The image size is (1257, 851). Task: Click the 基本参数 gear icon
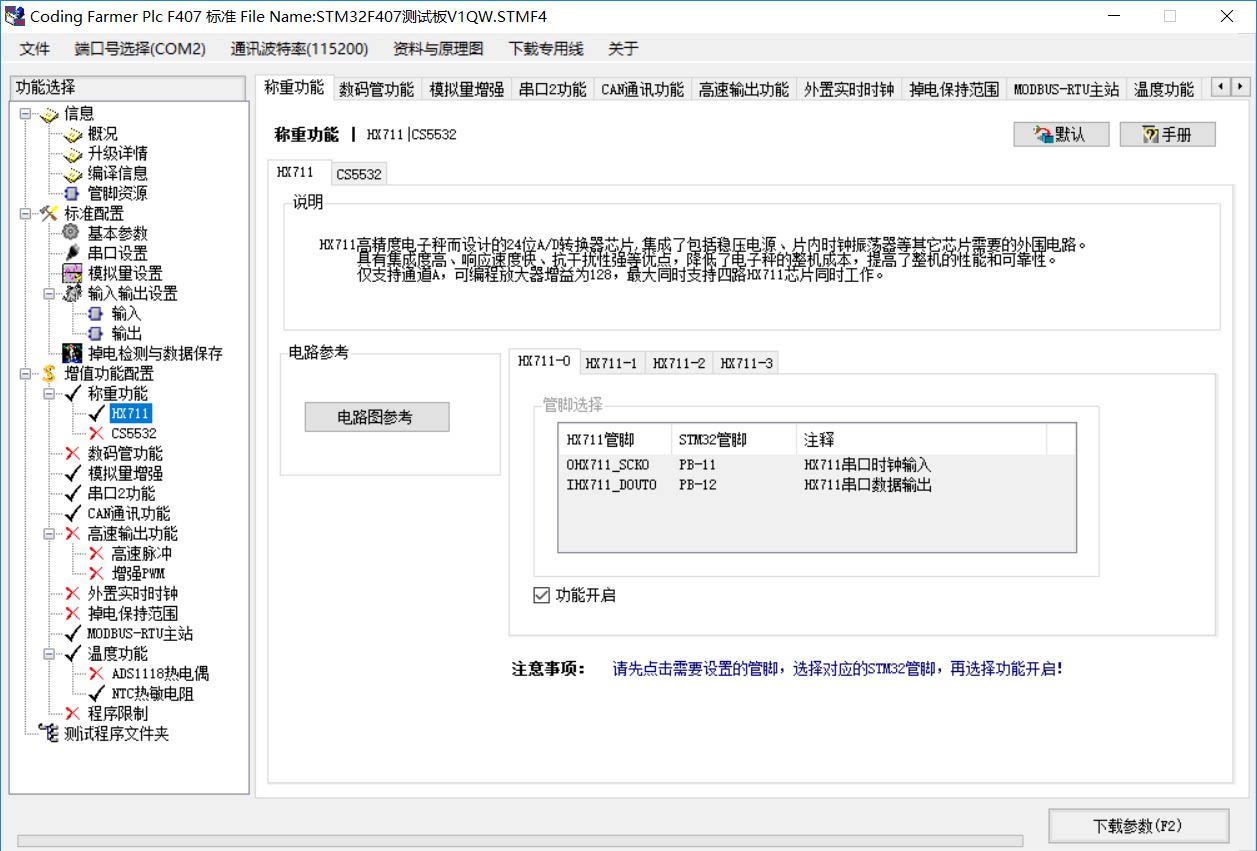click(x=72, y=233)
